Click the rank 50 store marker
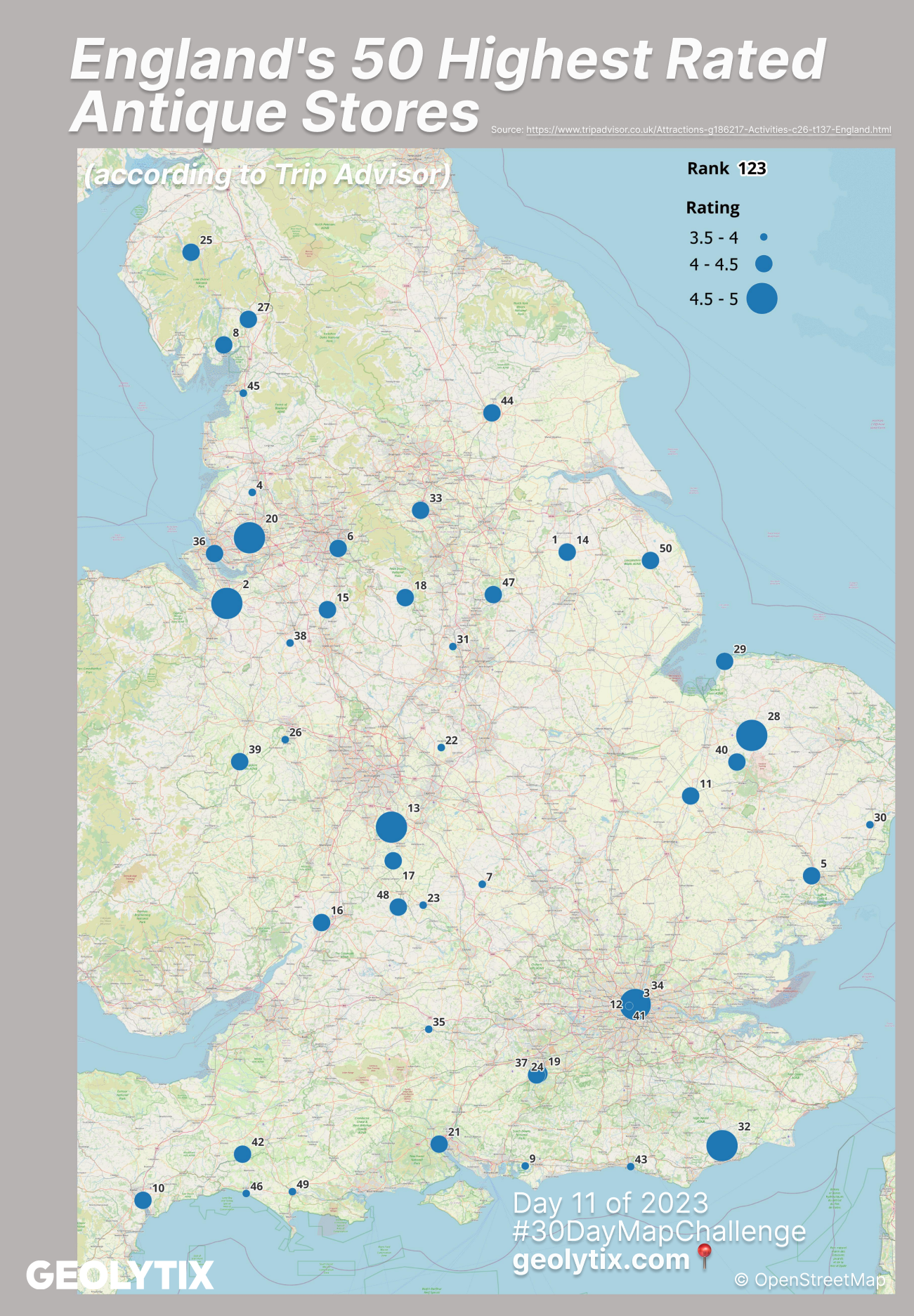914x1316 pixels. pos(650,560)
